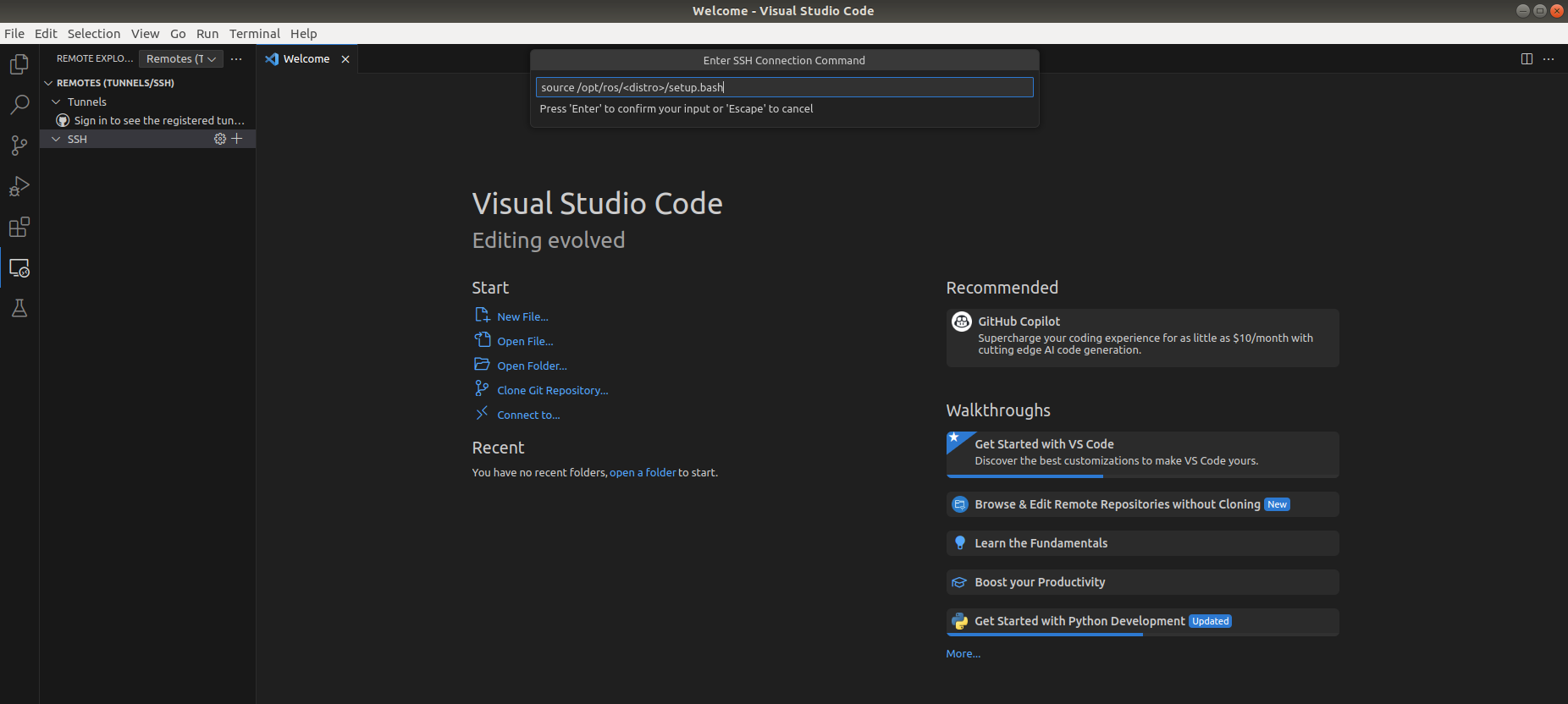Click the Python icon in walkthroughs
This screenshot has width=1568, height=704.
click(x=960, y=621)
